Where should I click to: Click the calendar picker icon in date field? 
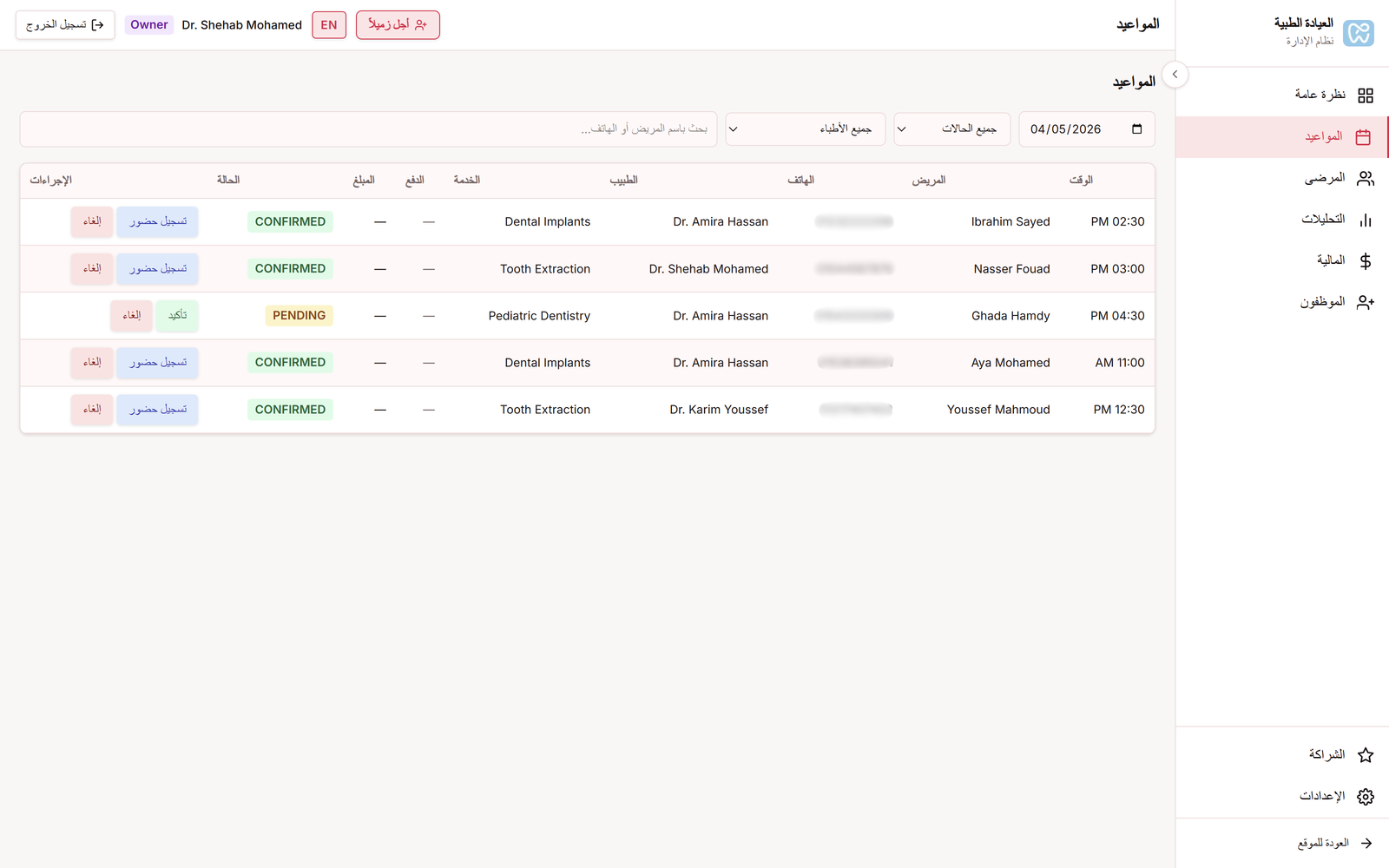(x=1136, y=129)
